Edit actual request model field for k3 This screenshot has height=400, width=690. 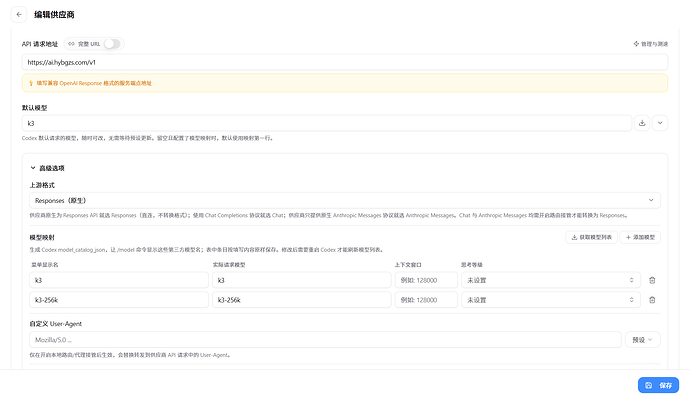click(301, 280)
